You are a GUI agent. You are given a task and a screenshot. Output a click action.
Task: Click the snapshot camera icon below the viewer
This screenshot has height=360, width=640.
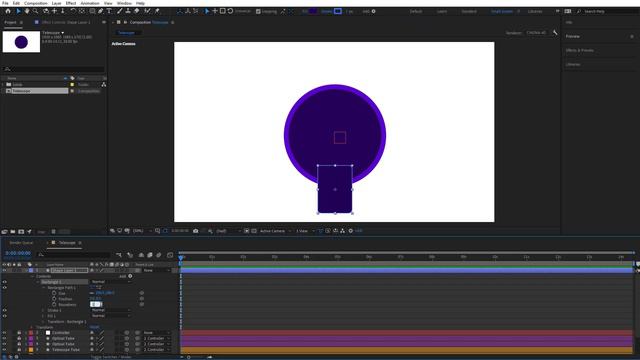point(196,231)
